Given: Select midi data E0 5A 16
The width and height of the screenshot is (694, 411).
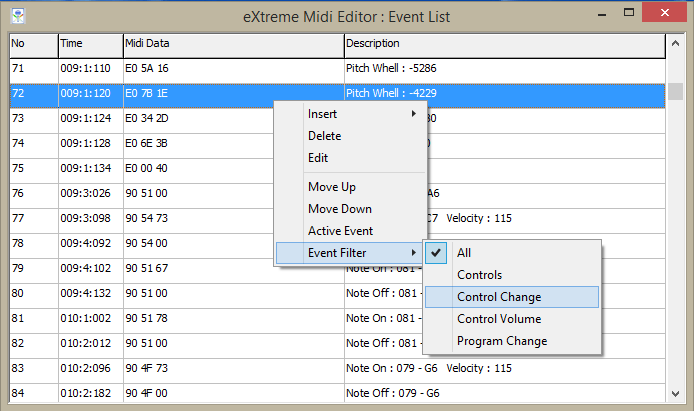Looking at the screenshot, I should [x=147, y=69].
